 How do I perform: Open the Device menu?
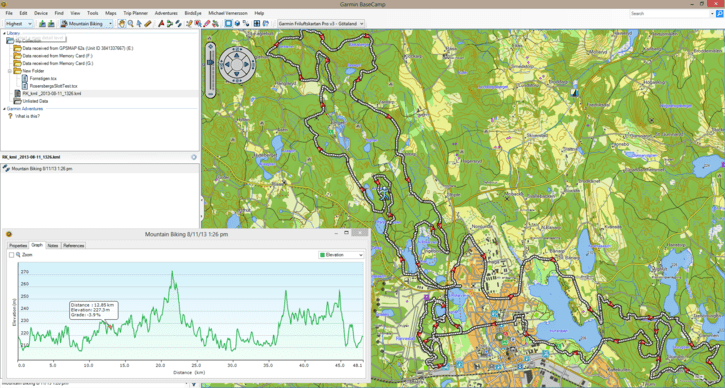(x=41, y=13)
